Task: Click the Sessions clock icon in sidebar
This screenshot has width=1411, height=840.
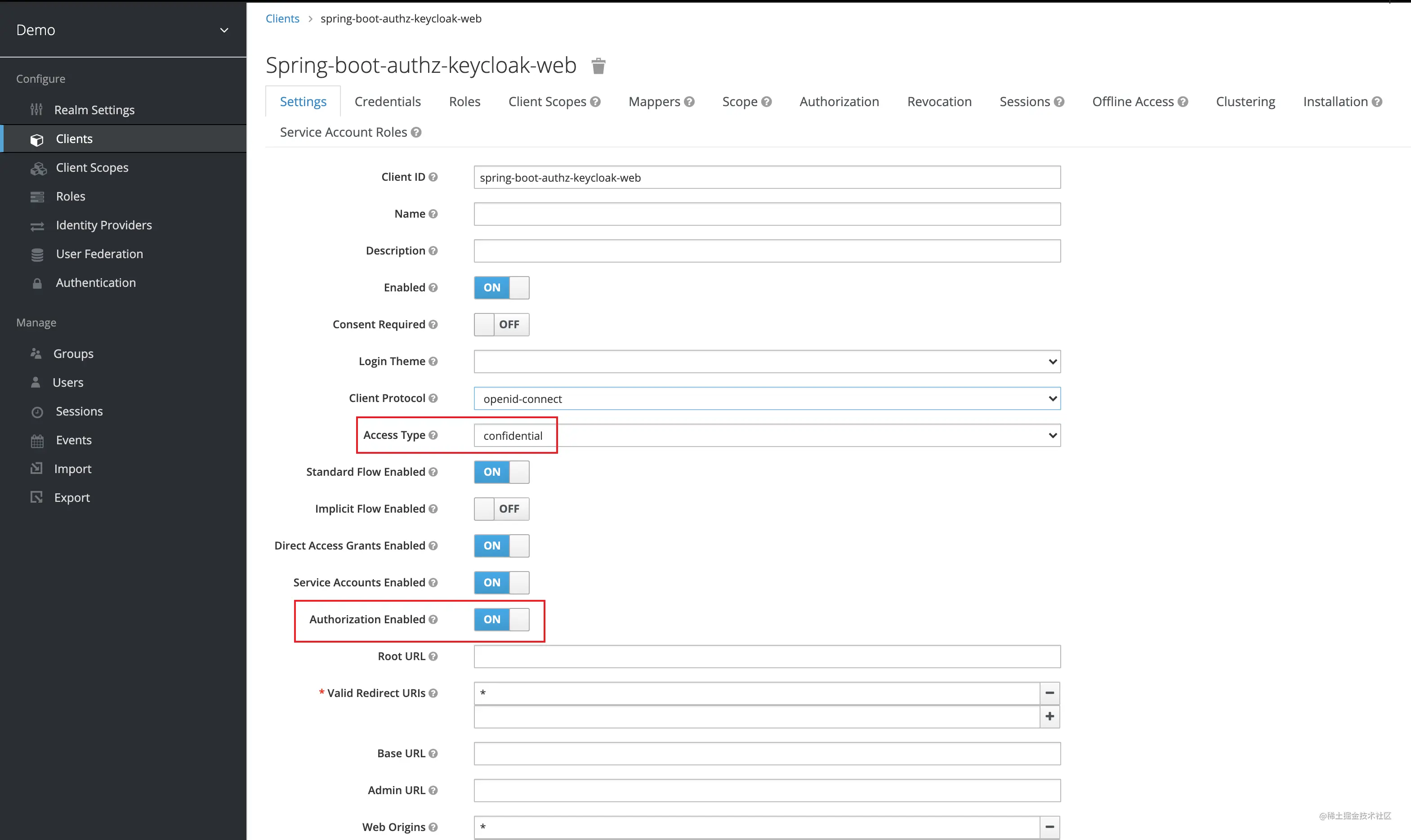Action: tap(37, 411)
